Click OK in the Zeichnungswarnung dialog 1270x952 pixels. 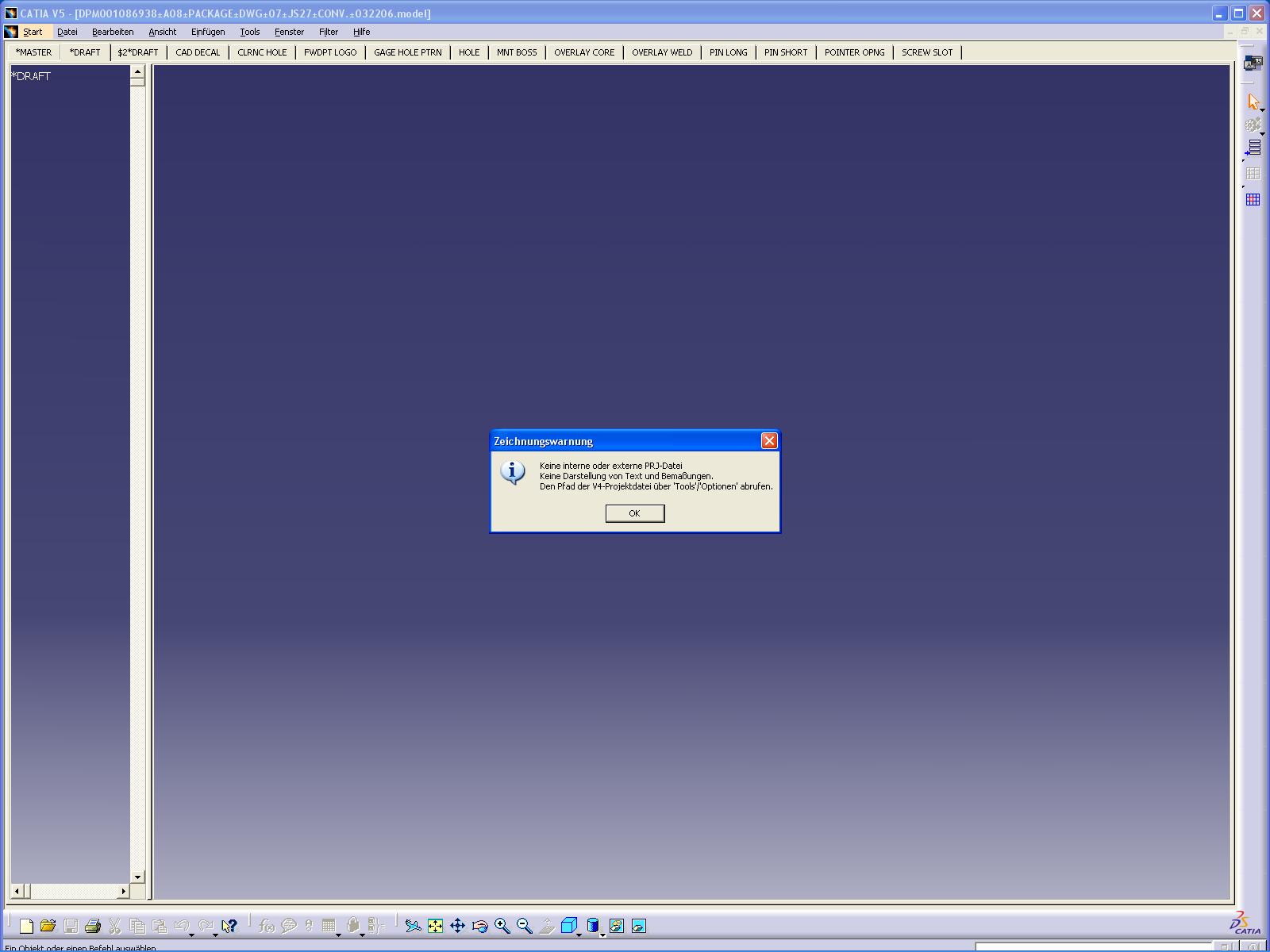(635, 513)
